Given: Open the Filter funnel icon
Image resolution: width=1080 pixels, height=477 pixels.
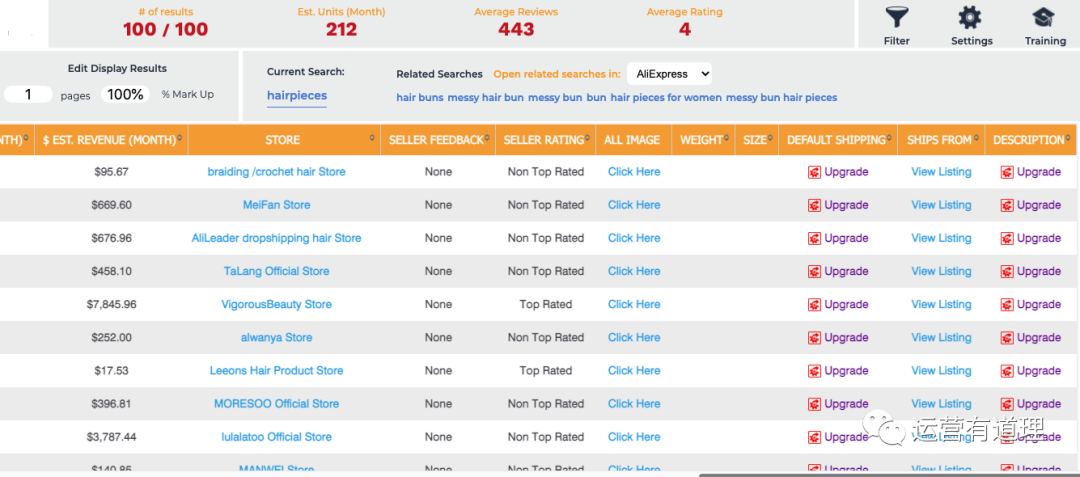Looking at the screenshot, I should (896, 18).
